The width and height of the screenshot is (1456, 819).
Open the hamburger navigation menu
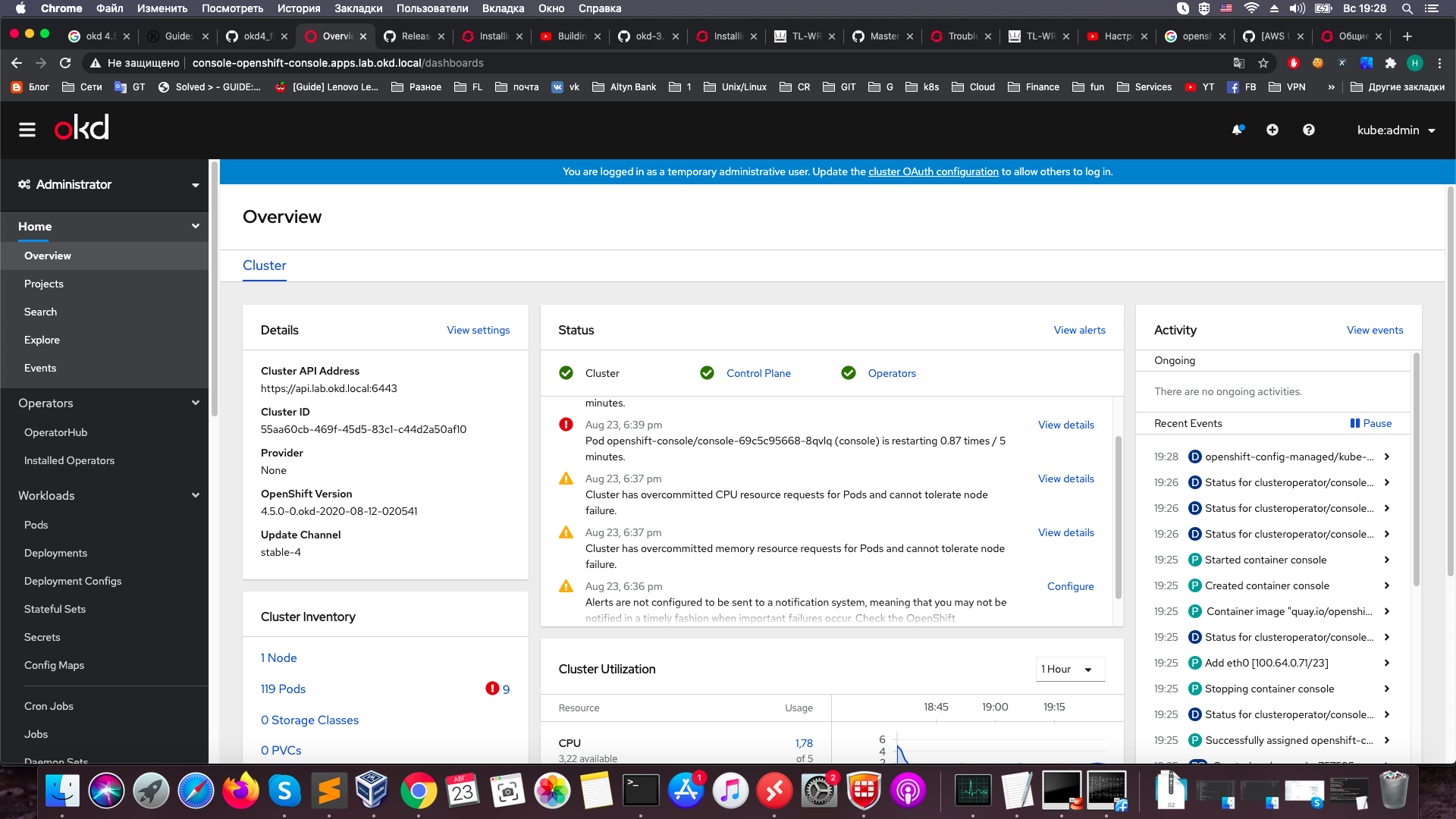click(27, 130)
